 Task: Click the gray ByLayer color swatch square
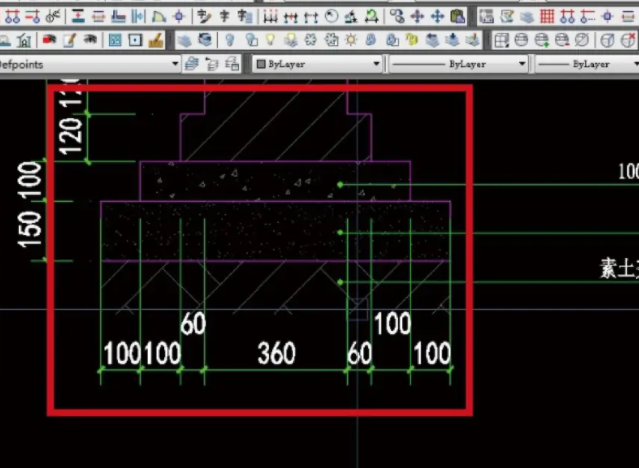click(x=261, y=64)
